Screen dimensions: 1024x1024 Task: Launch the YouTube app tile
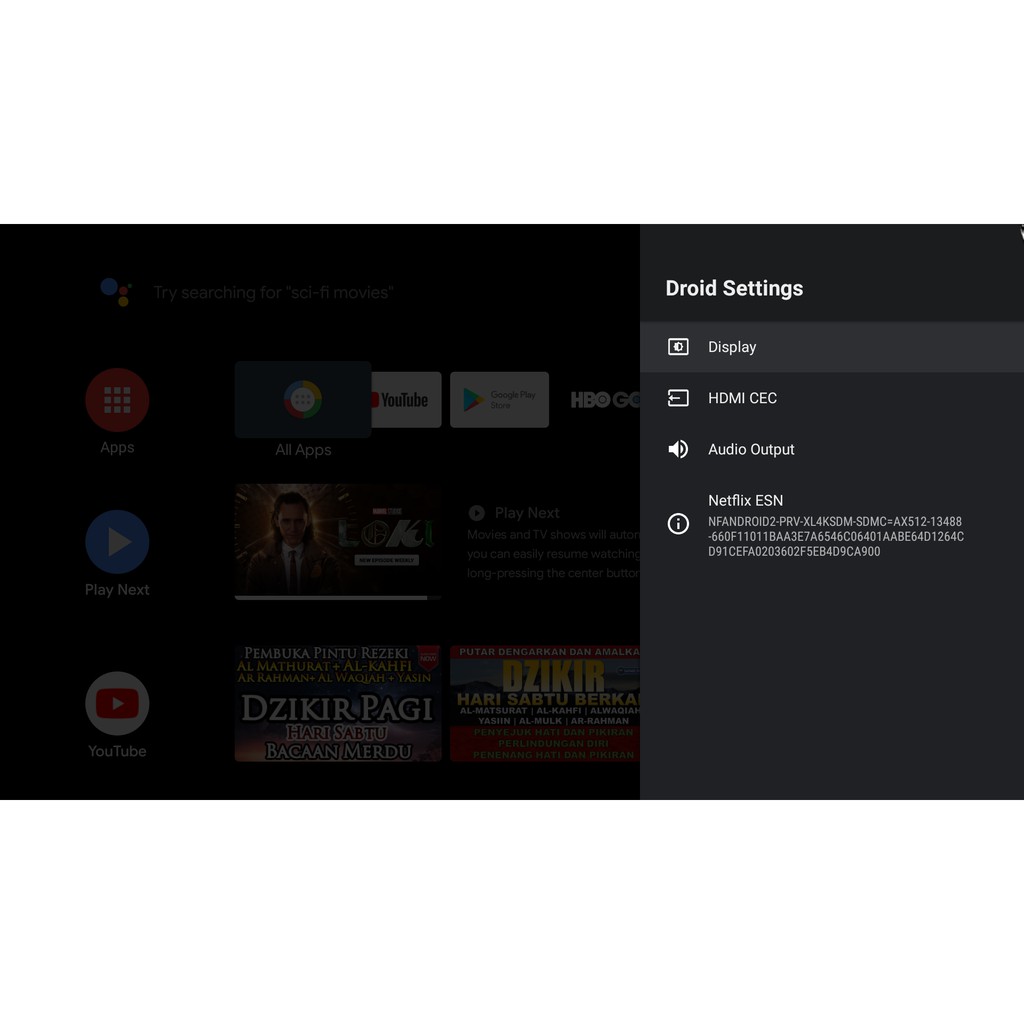tap(406, 400)
